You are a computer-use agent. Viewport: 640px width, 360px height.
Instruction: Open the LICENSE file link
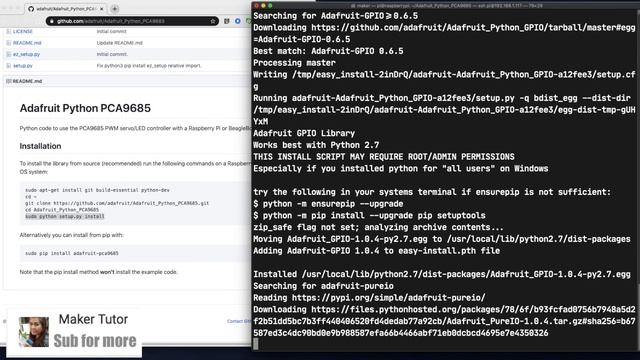(22, 31)
